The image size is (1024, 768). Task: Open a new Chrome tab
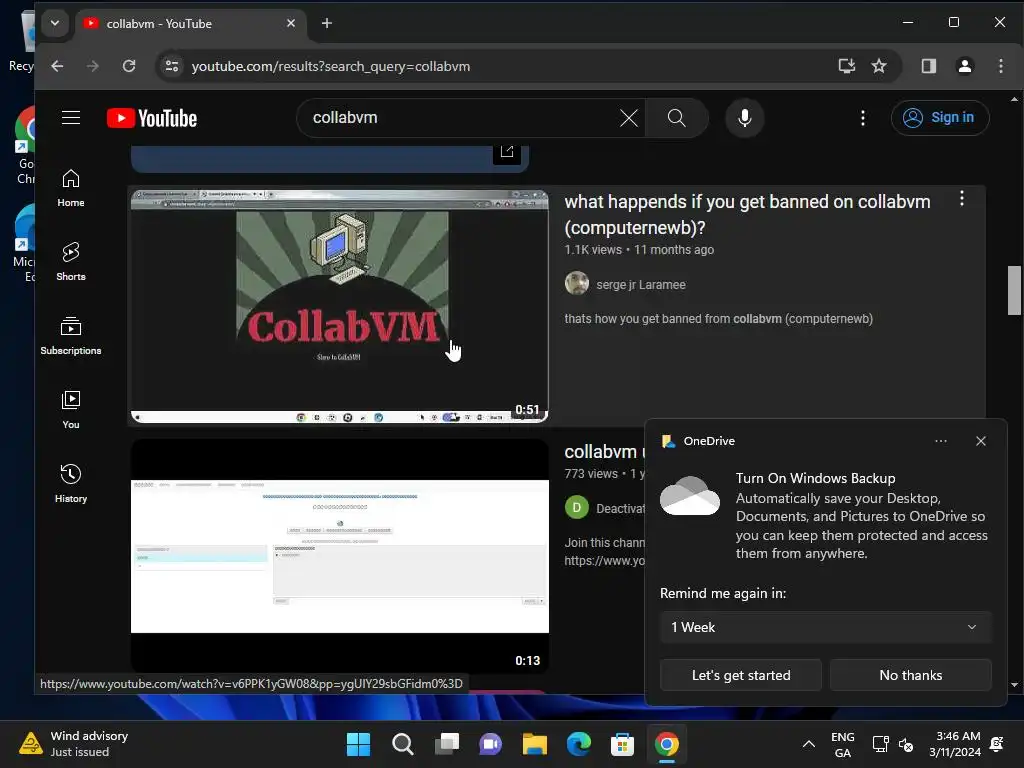click(327, 24)
